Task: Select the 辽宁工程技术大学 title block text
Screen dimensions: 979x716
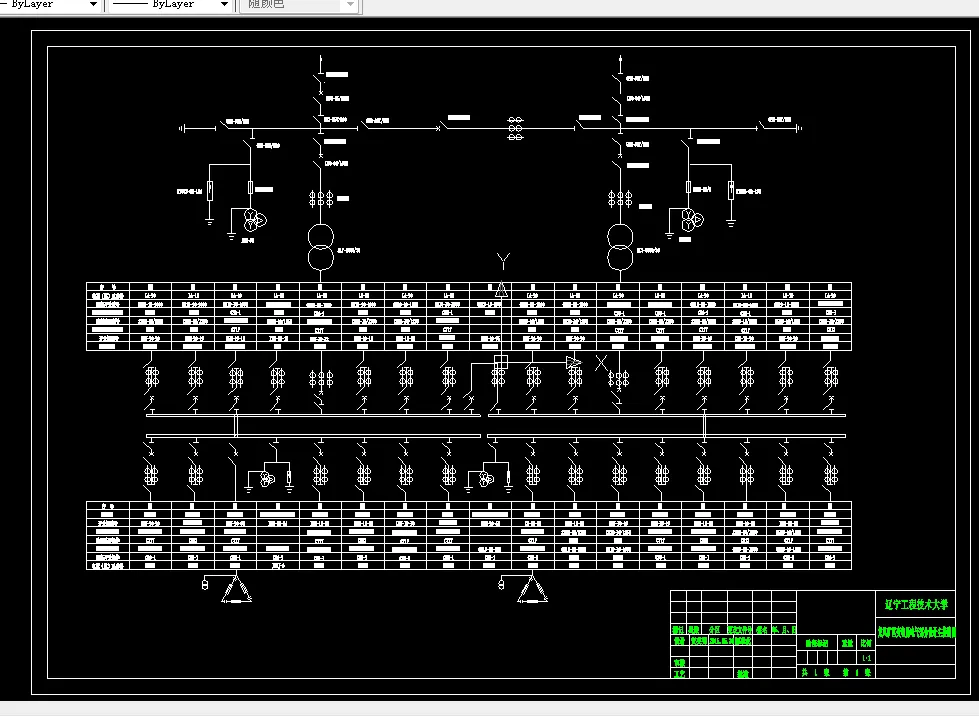Action: point(916,604)
